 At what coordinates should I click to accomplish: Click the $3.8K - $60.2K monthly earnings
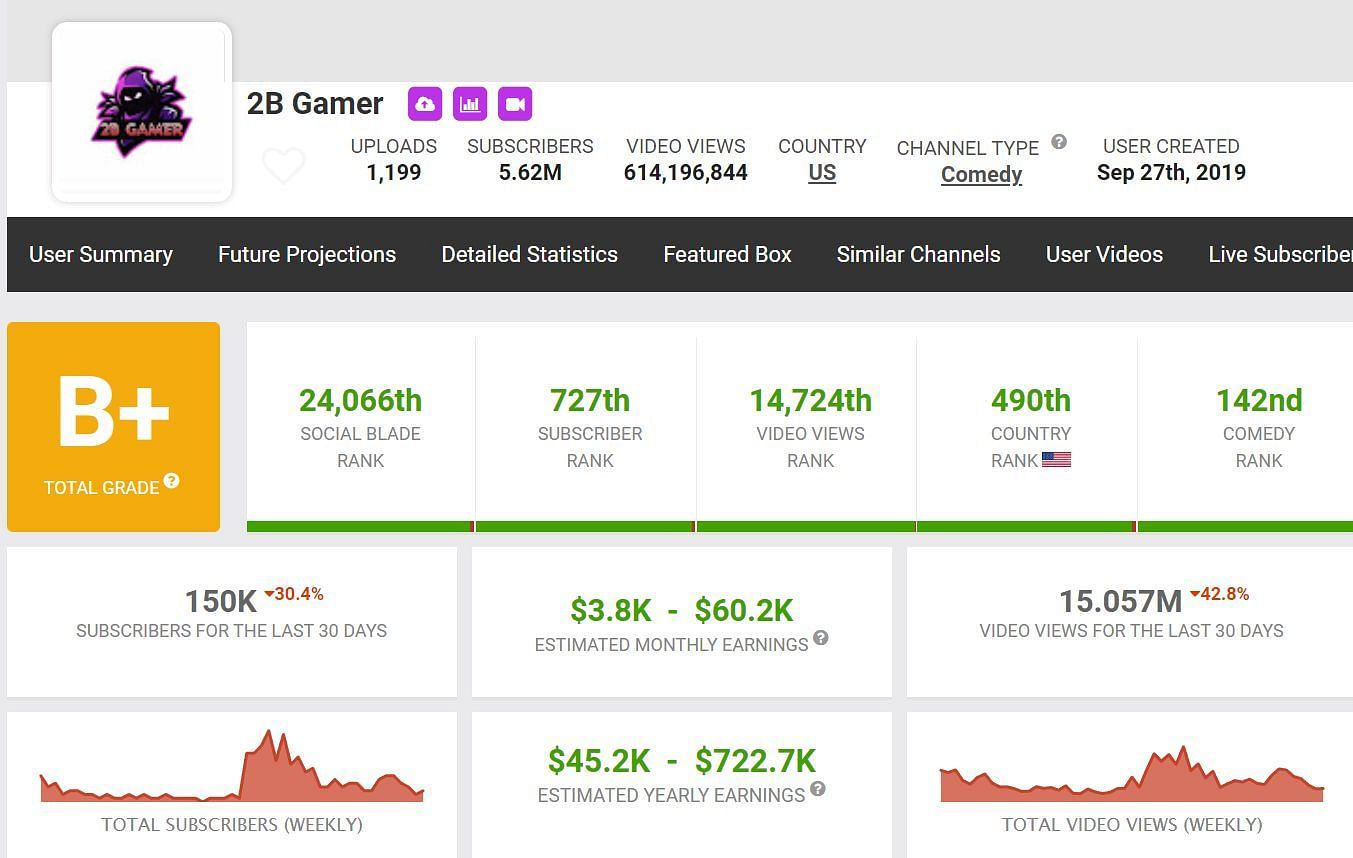point(682,610)
